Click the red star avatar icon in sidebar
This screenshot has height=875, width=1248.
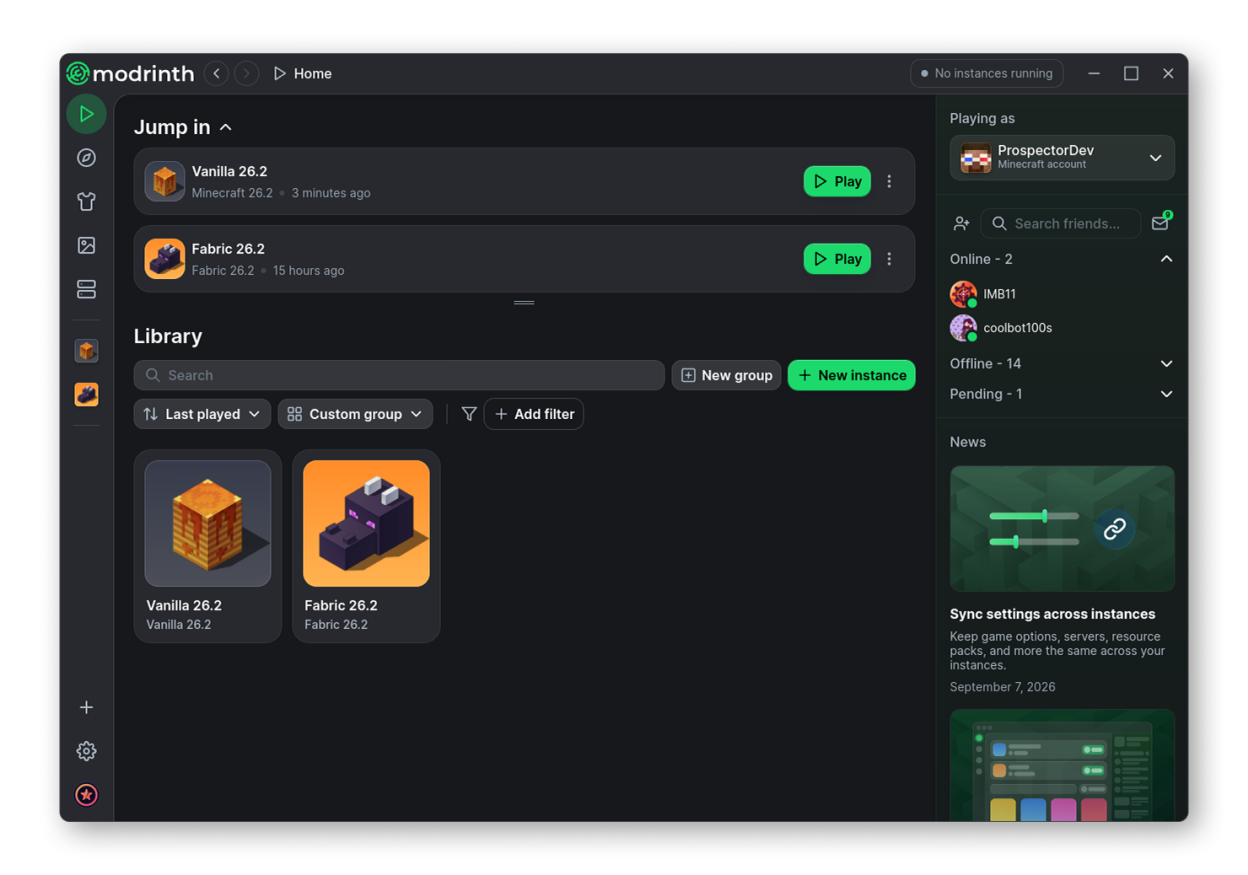click(x=87, y=795)
